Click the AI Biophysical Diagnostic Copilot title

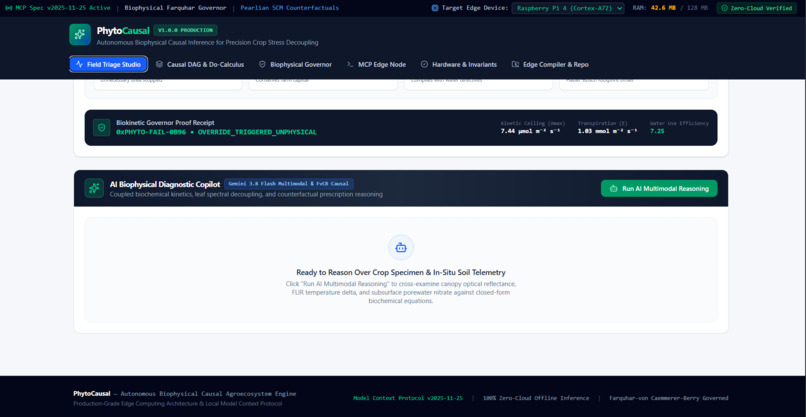pos(164,184)
